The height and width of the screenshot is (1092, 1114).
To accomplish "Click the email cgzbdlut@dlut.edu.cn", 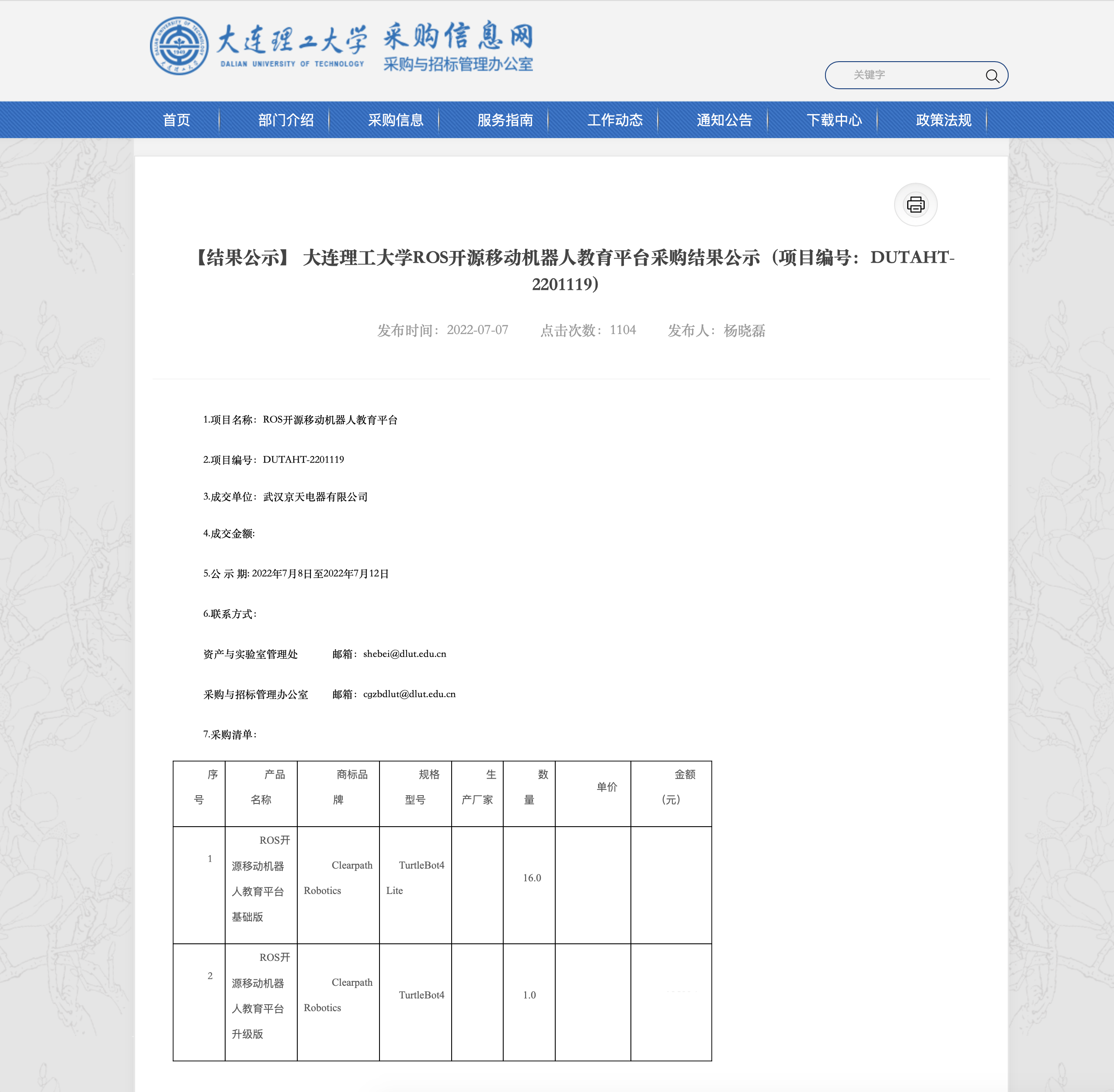I will click(x=409, y=694).
